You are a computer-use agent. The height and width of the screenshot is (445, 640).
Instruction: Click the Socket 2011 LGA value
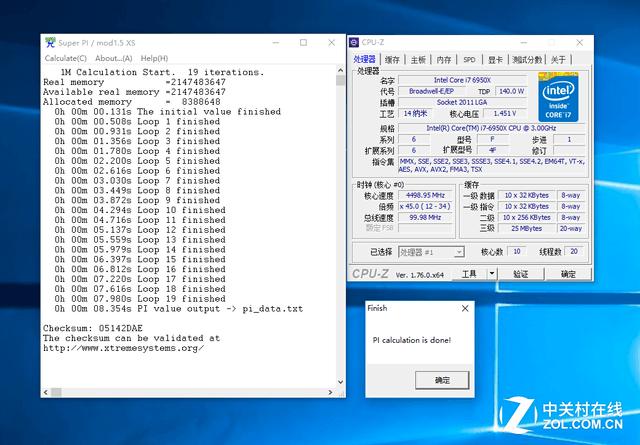462,102
